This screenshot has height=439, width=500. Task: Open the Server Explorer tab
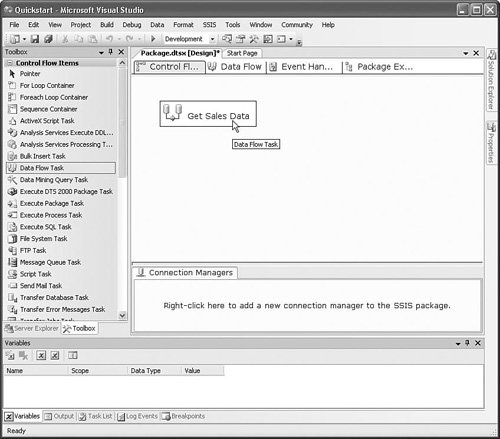coord(32,329)
